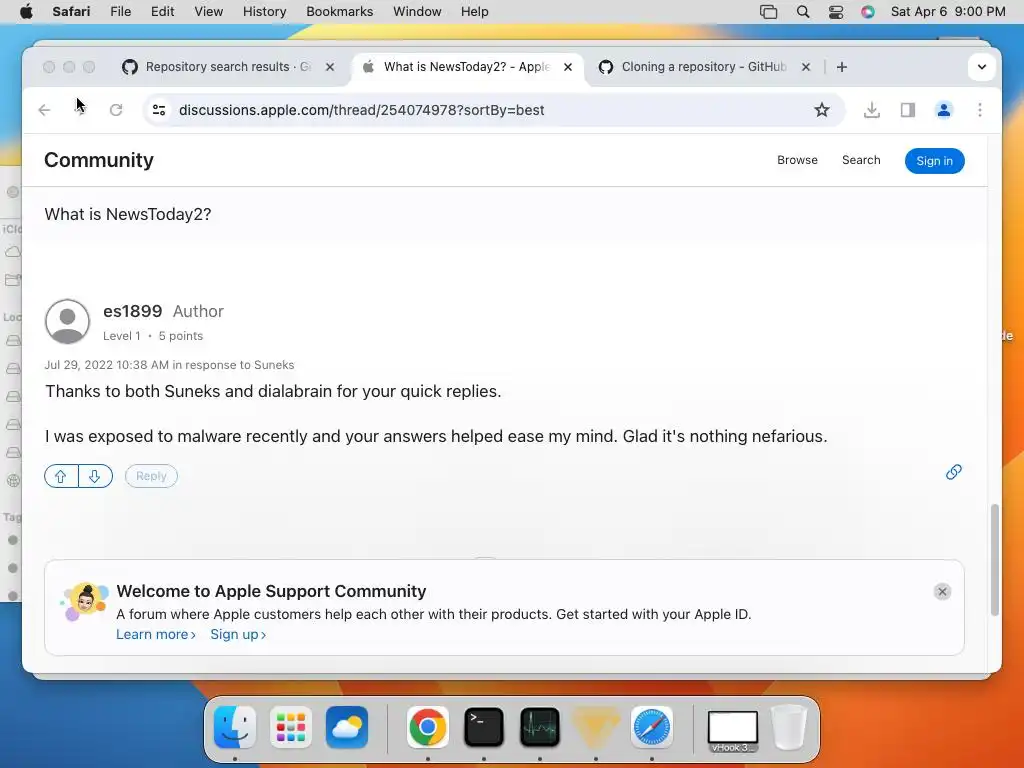Open the Learn more link
The image size is (1024, 768).
pyautogui.click(x=155, y=634)
